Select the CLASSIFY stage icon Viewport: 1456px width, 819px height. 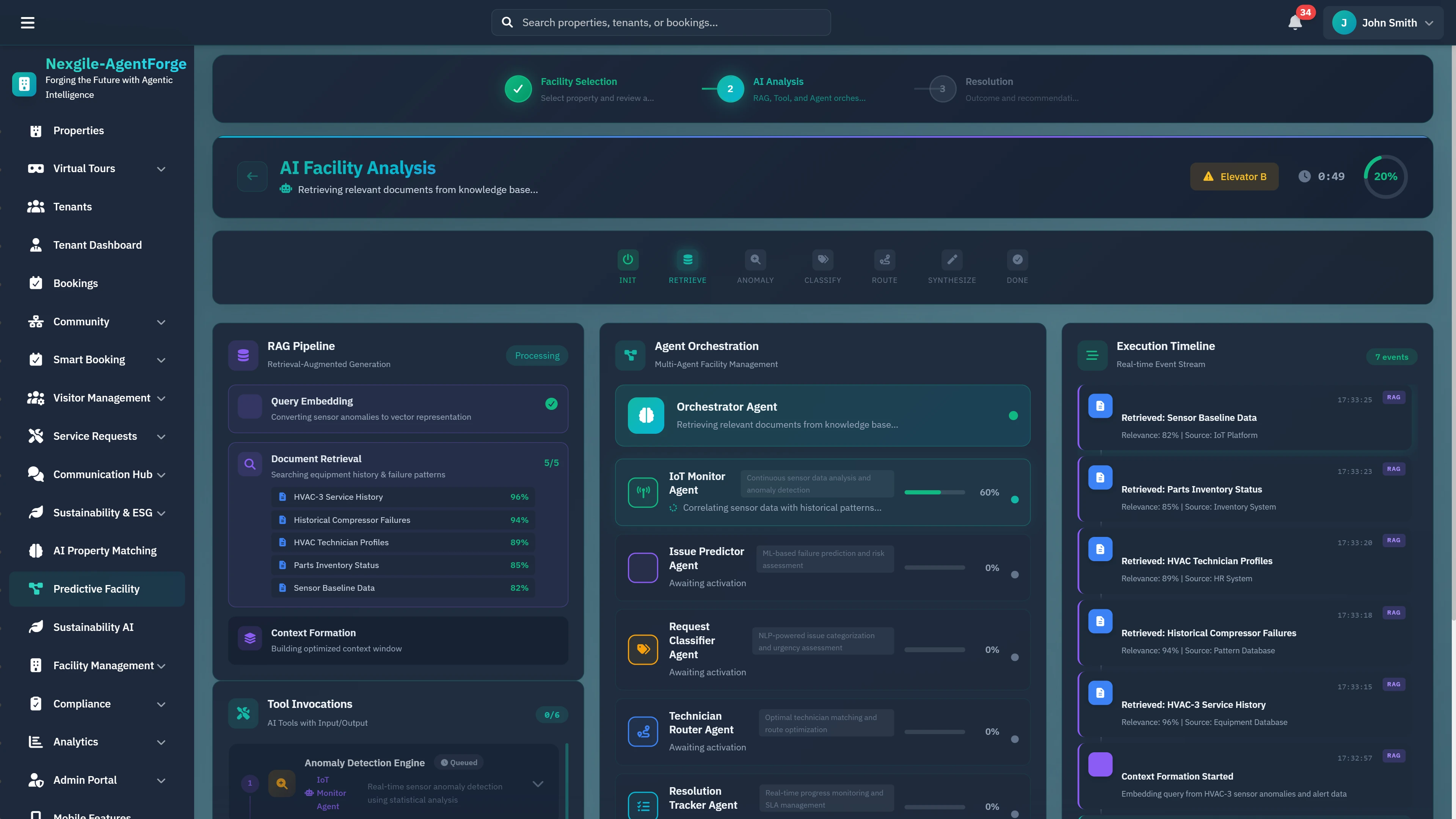(823, 259)
